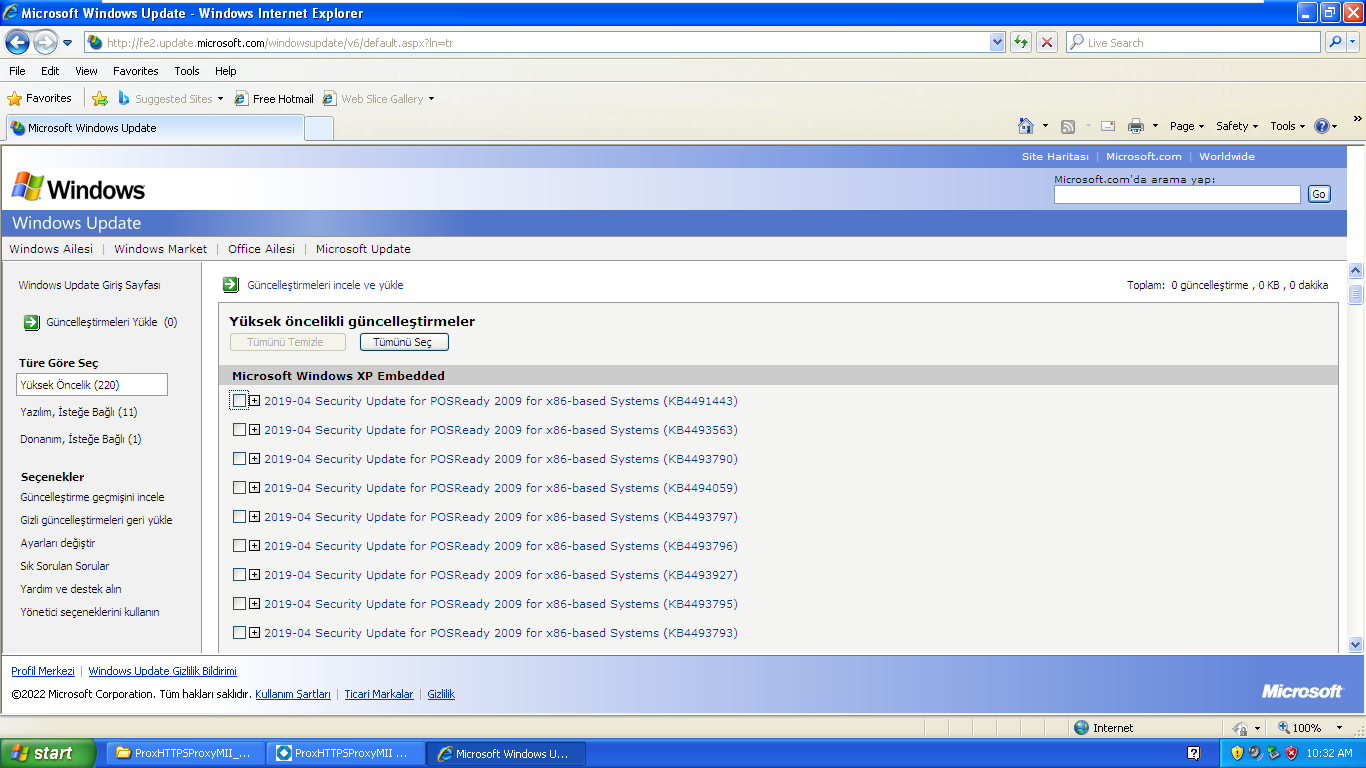Expand details for update KB4493797
The width and height of the screenshot is (1366, 768).
255,517
